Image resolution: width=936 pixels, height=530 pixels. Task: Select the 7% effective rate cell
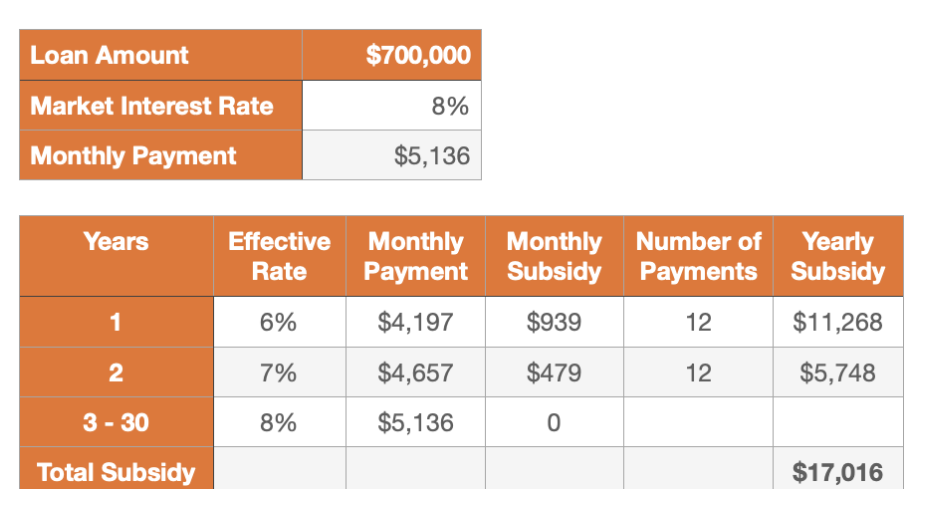[279, 373]
